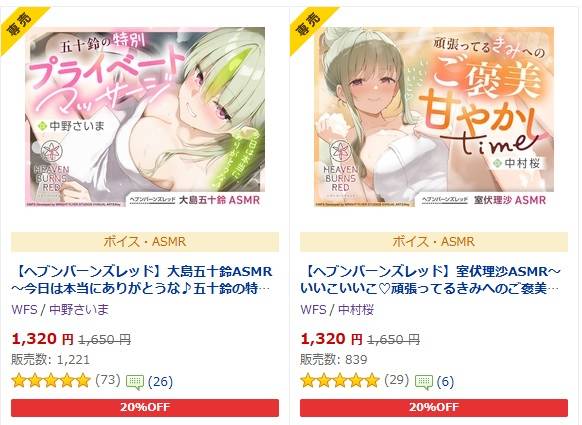This screenshot has height=425, width=582.
Task: Open the 室伏理沙 ASMR cover thumbnail
Action: tap(434, 117)
